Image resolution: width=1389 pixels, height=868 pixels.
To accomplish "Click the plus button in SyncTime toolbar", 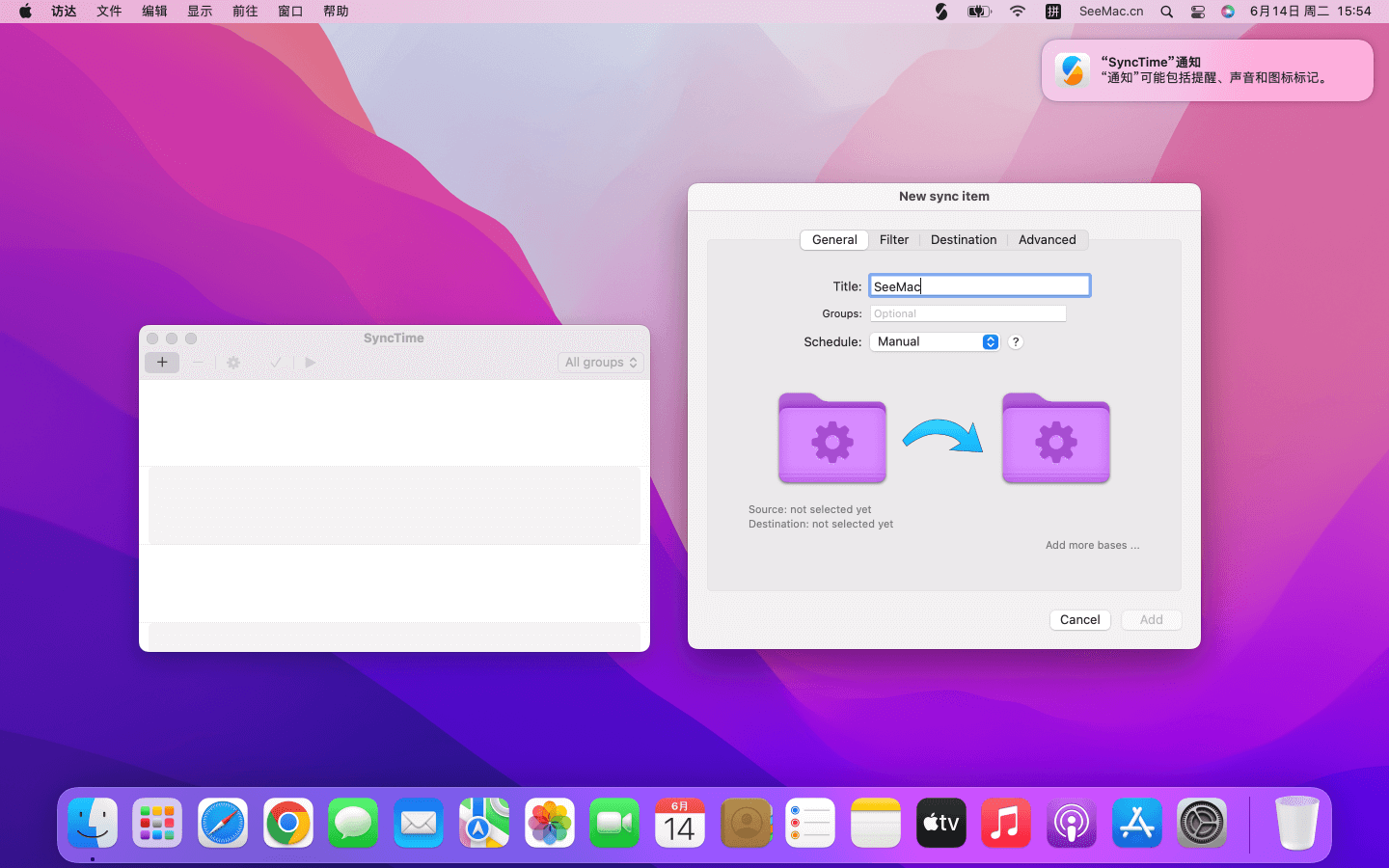I will [162, 363].
